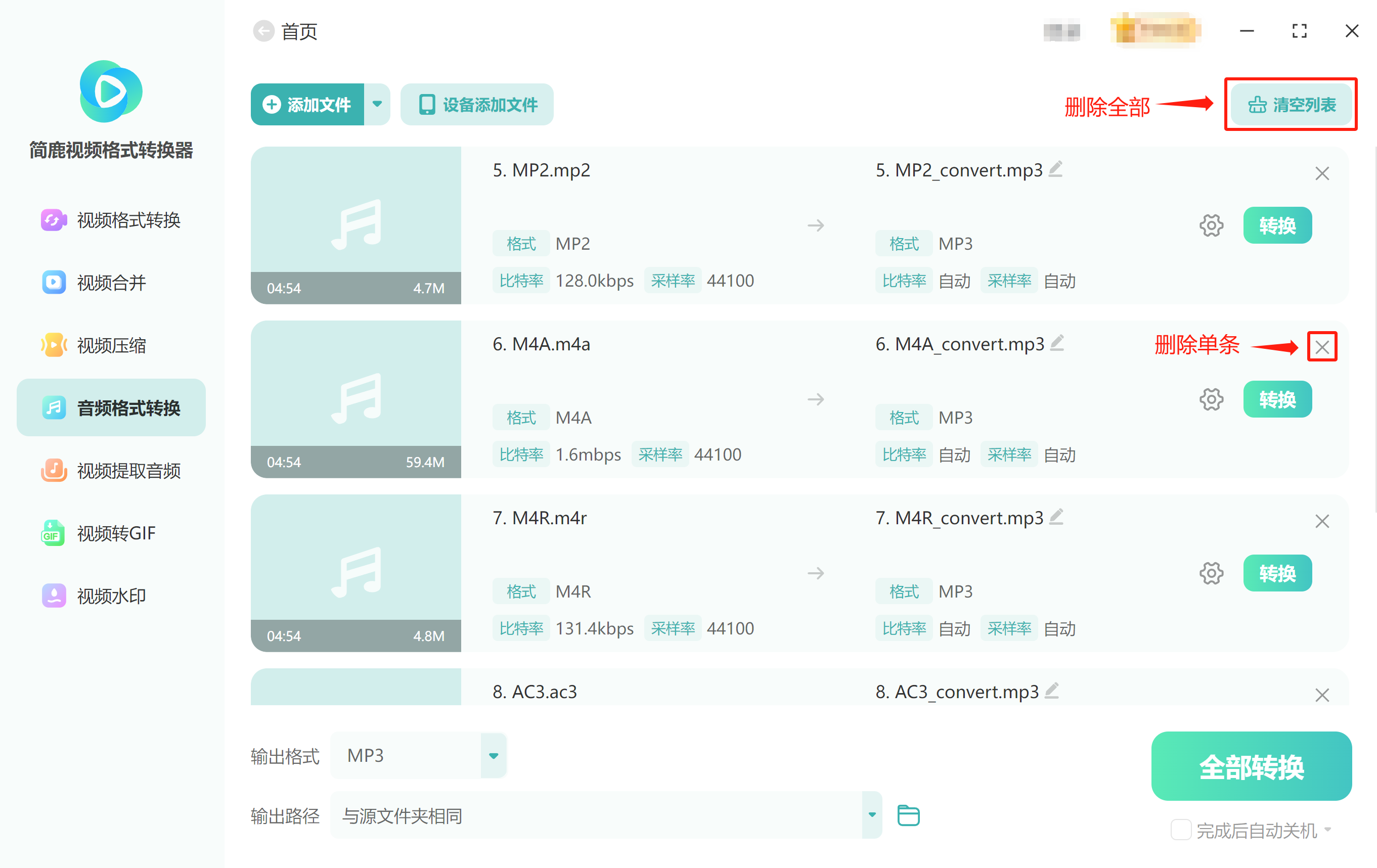Viewport: 1377px width, 868px height.
Task: Open settings gear for 5. MP2.mp2
Action: [x=1211, y=226]
